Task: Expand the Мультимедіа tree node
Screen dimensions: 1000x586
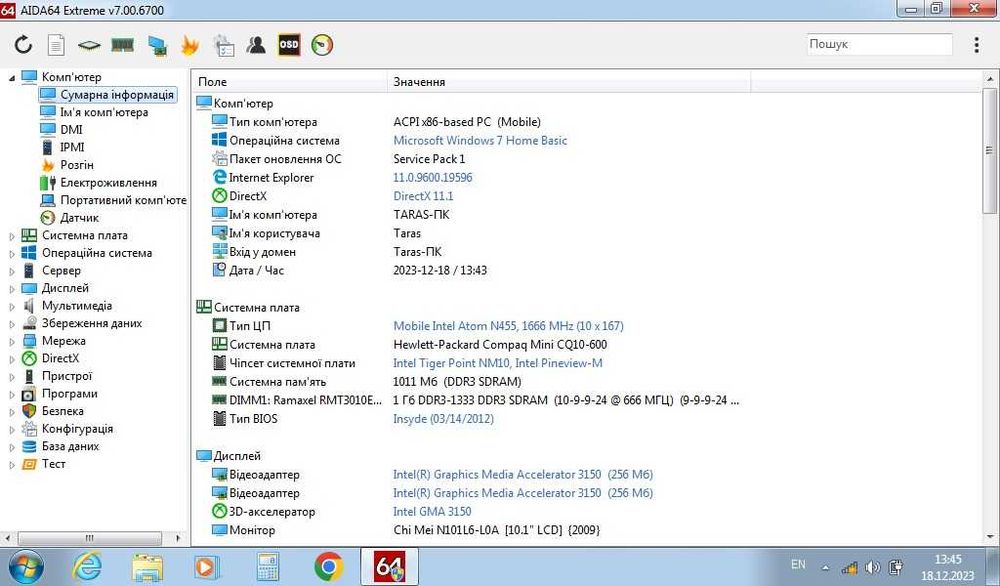Action: click(11, 307)
